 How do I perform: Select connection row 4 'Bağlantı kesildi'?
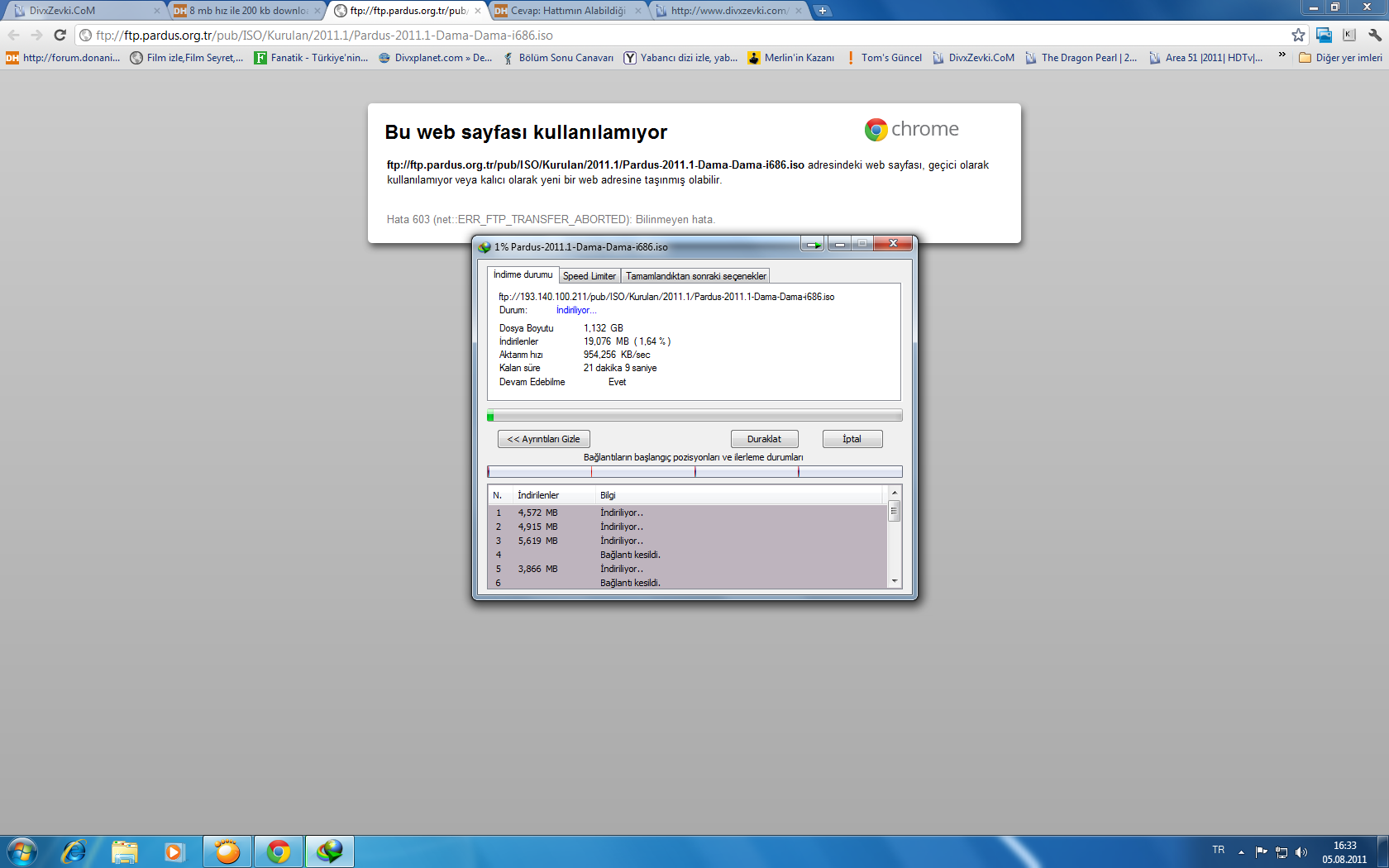tap(687, 555)
